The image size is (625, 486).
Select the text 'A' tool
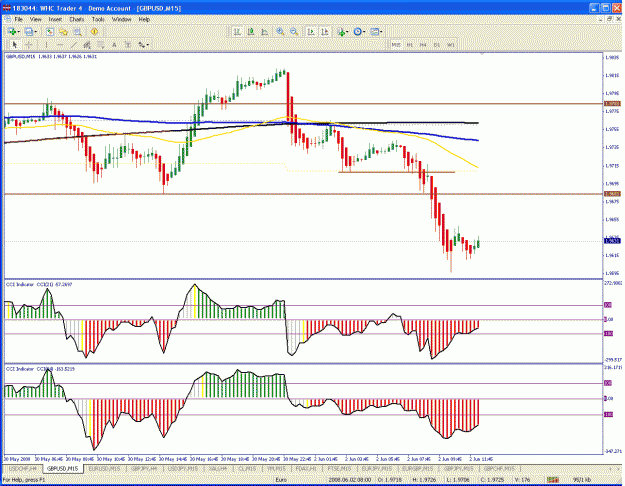[114, 45]
